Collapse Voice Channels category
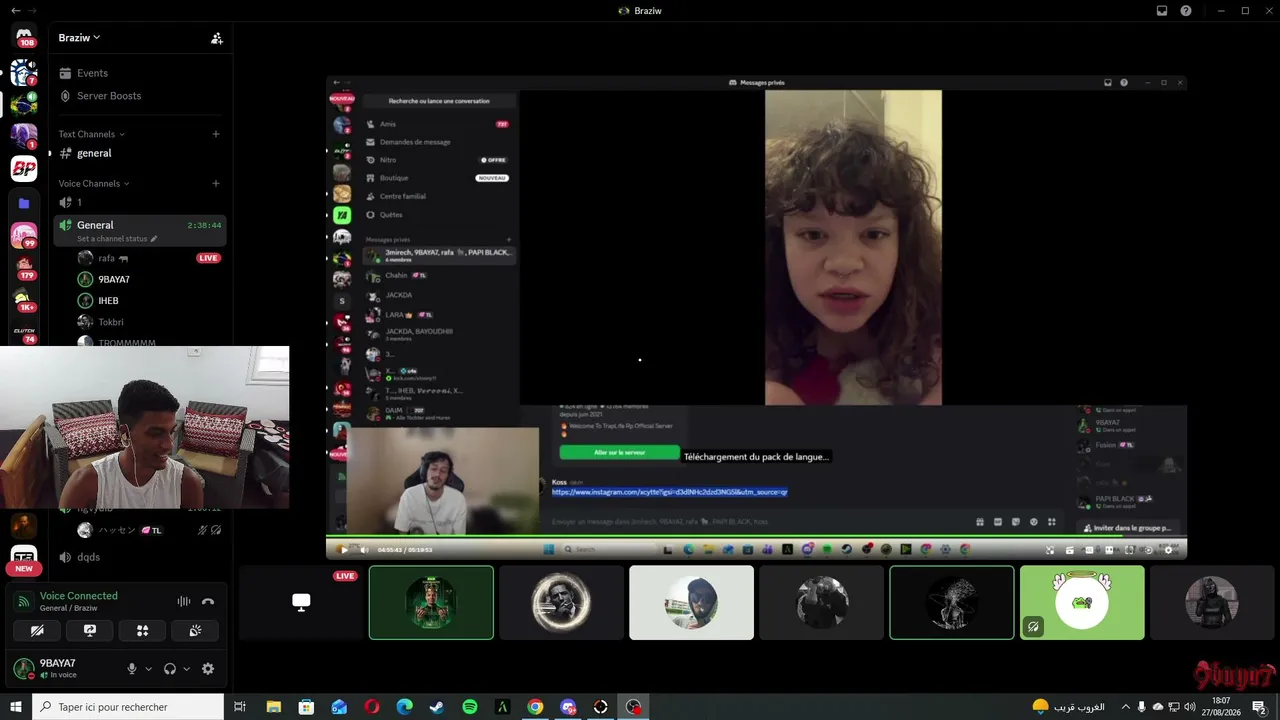This screenshot has height=720, width=1280. click(x=93, y=183)
